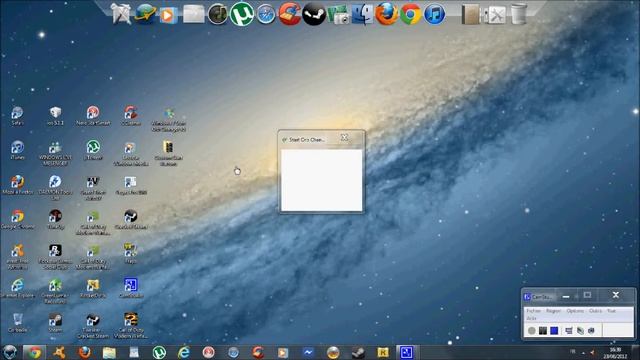Image resolution: width=640 pixels, height=360 pixels.
Task: Launch uTorrent from the top dock
Action: pos(242,14)
